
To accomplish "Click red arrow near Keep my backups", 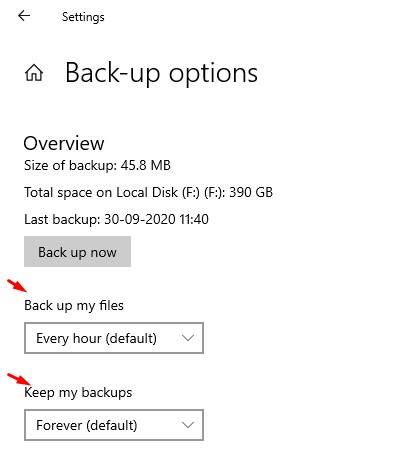I will pyautogui.click(x=19, y=379).
